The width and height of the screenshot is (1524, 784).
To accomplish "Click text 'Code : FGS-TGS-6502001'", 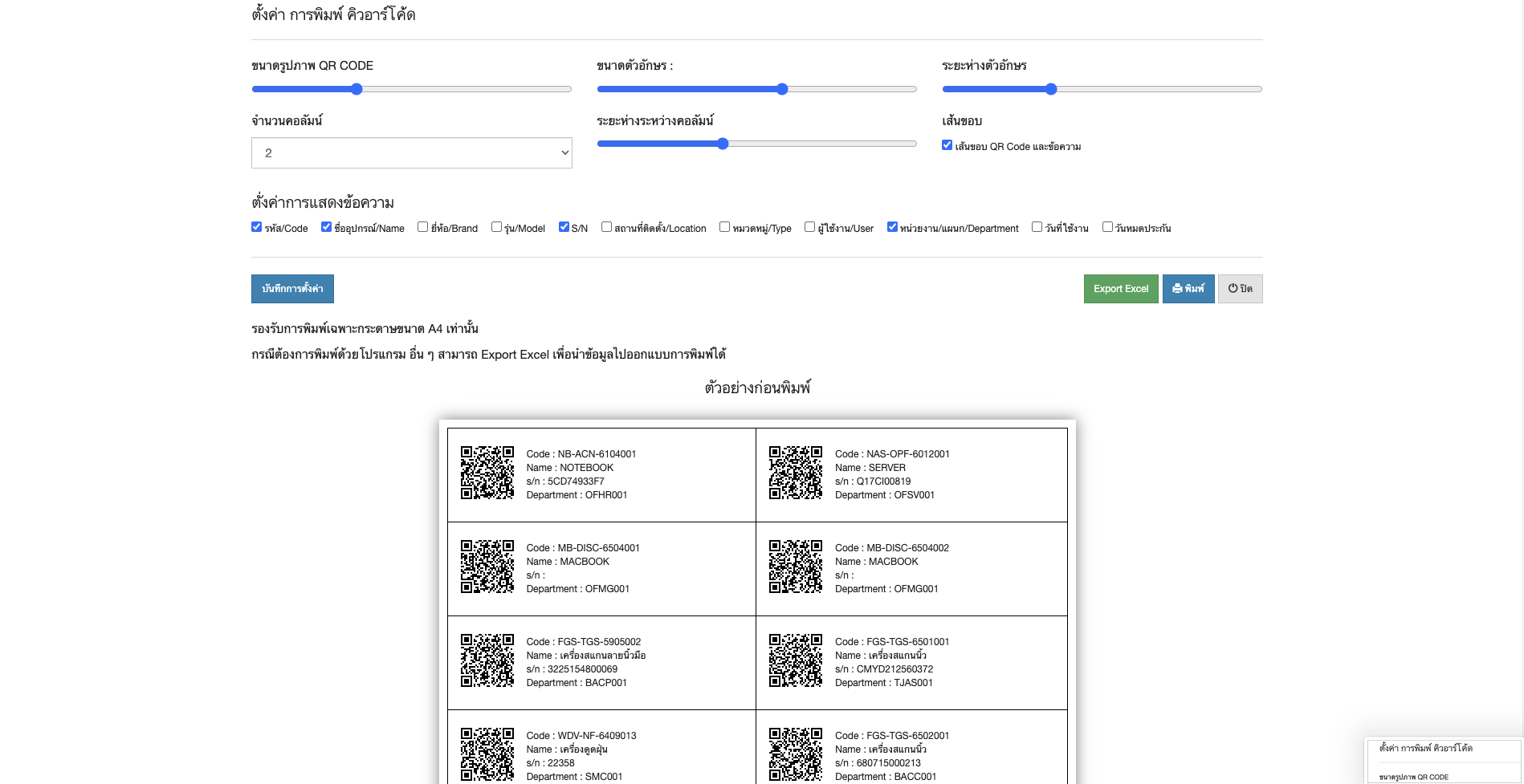I will click(892, 736).
